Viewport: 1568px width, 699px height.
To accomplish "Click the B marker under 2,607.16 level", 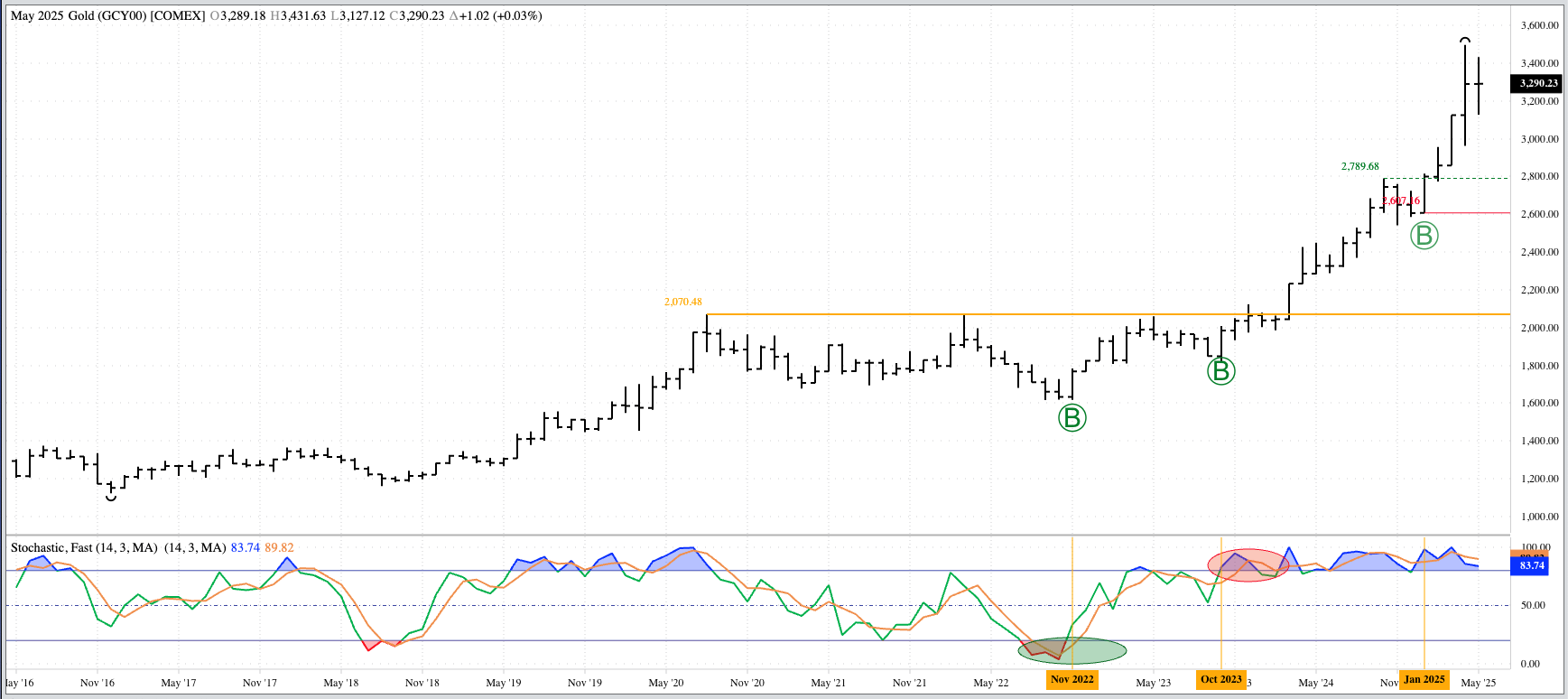I will pyautogui.click(x=1424, y=236).
